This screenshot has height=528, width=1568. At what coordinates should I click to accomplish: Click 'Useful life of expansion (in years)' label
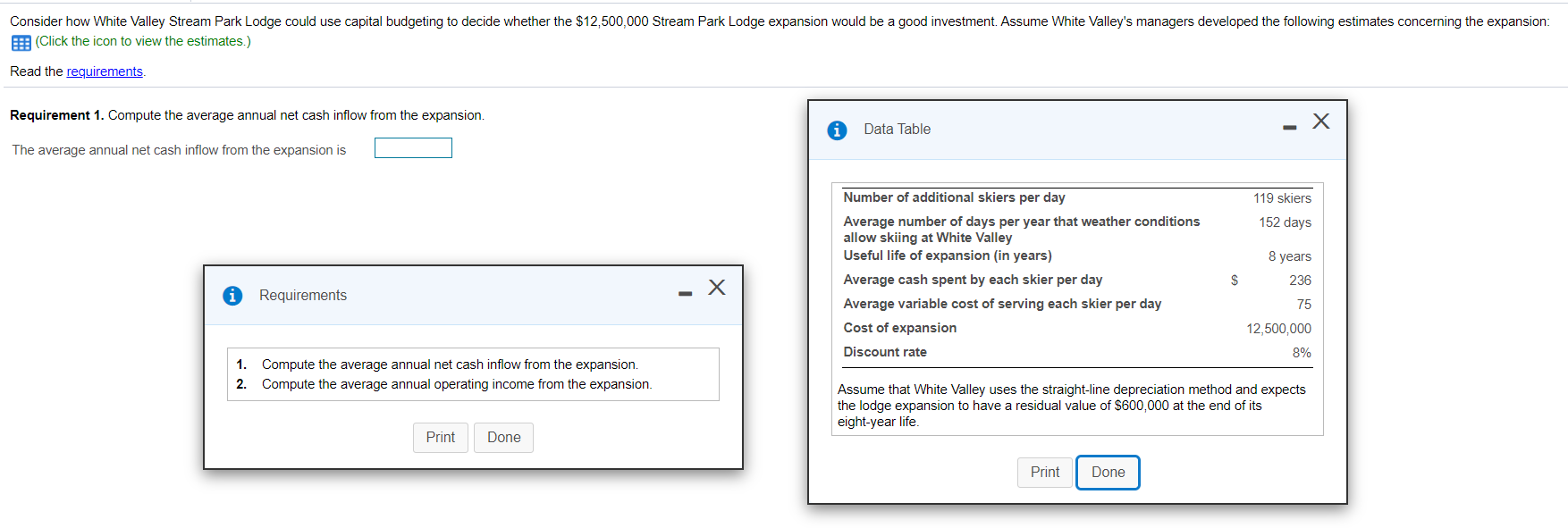click(948, 256)
